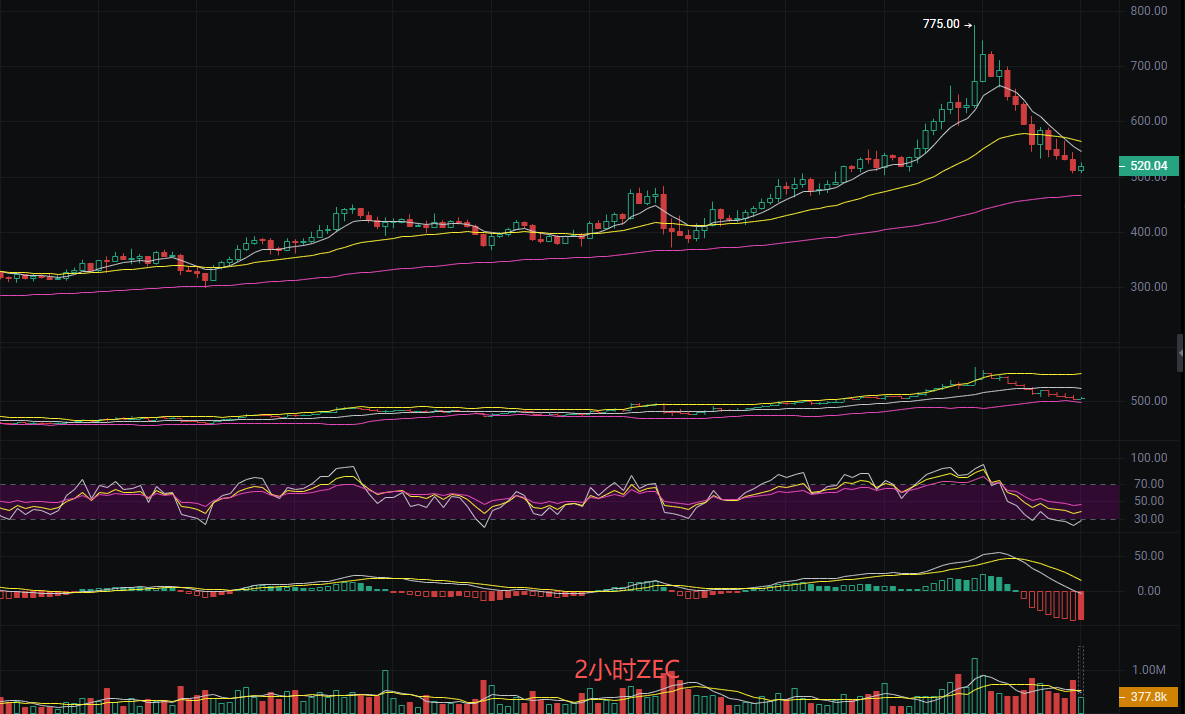The width and height of the screenshot is (1185, 714).
Task: Click the 500.00 label in Bollinger pane
Action: coord(1147,401)
